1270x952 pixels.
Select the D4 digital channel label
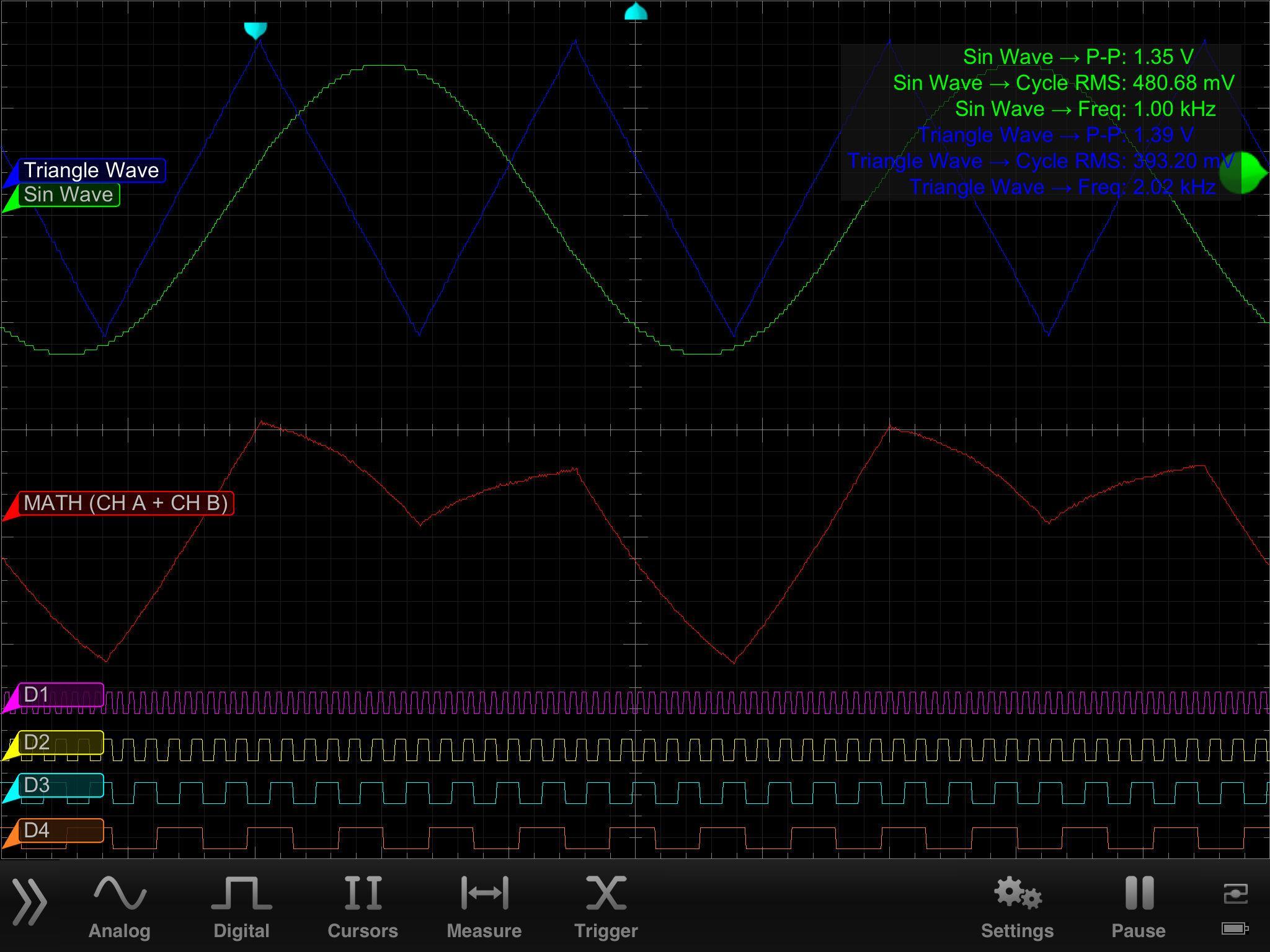(61, 831)
